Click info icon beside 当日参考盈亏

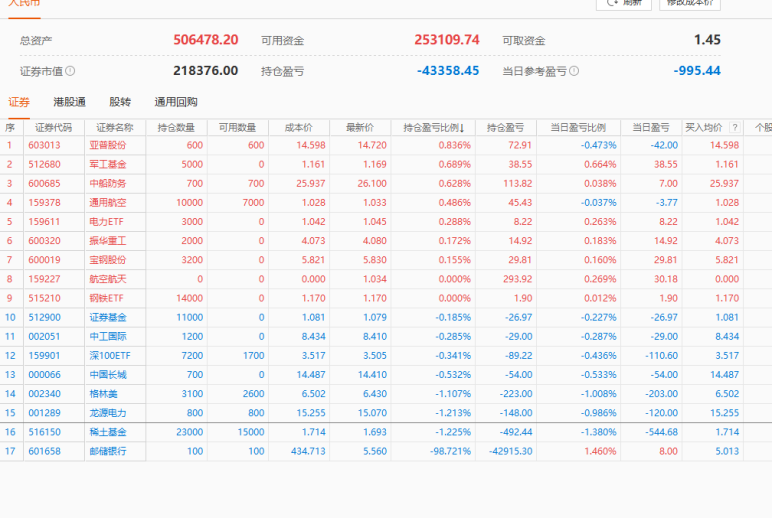(x=574, y=71)
